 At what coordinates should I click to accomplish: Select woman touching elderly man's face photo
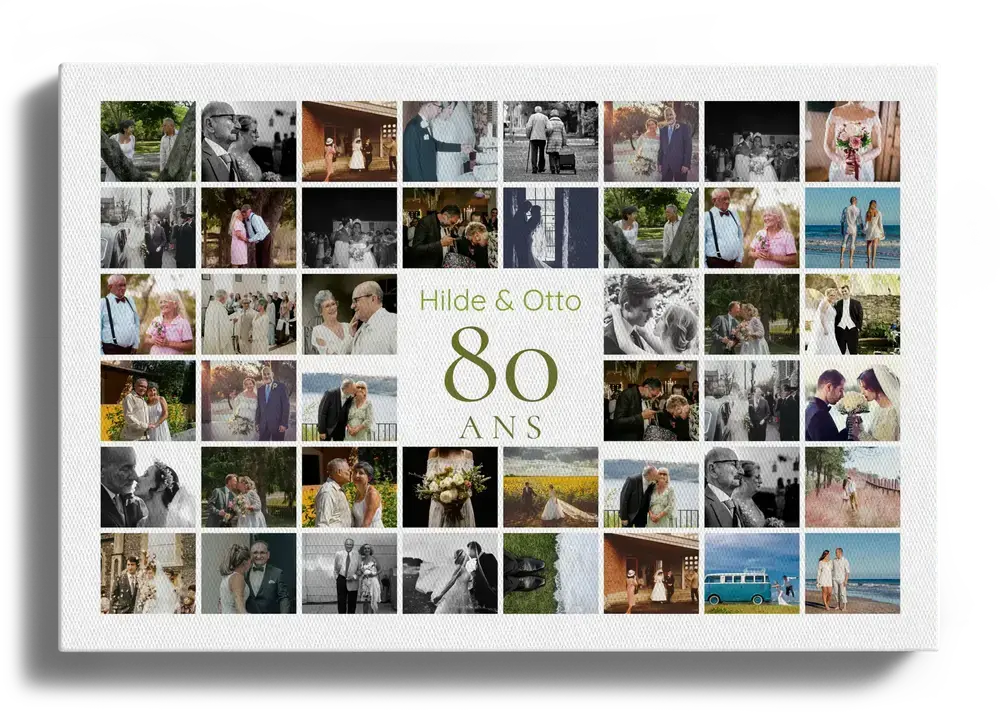tap(349, 314)
